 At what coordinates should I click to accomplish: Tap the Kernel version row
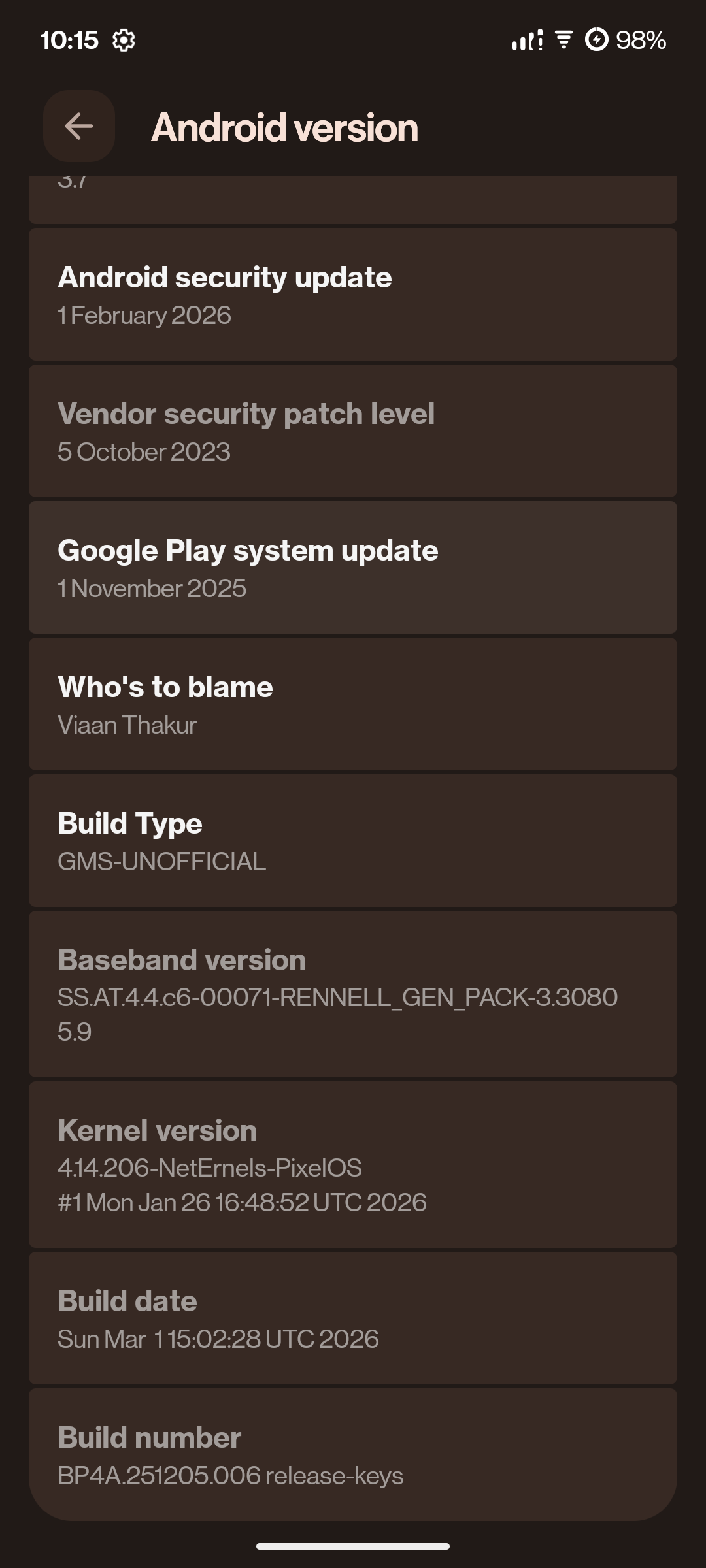pos(353,1164)
